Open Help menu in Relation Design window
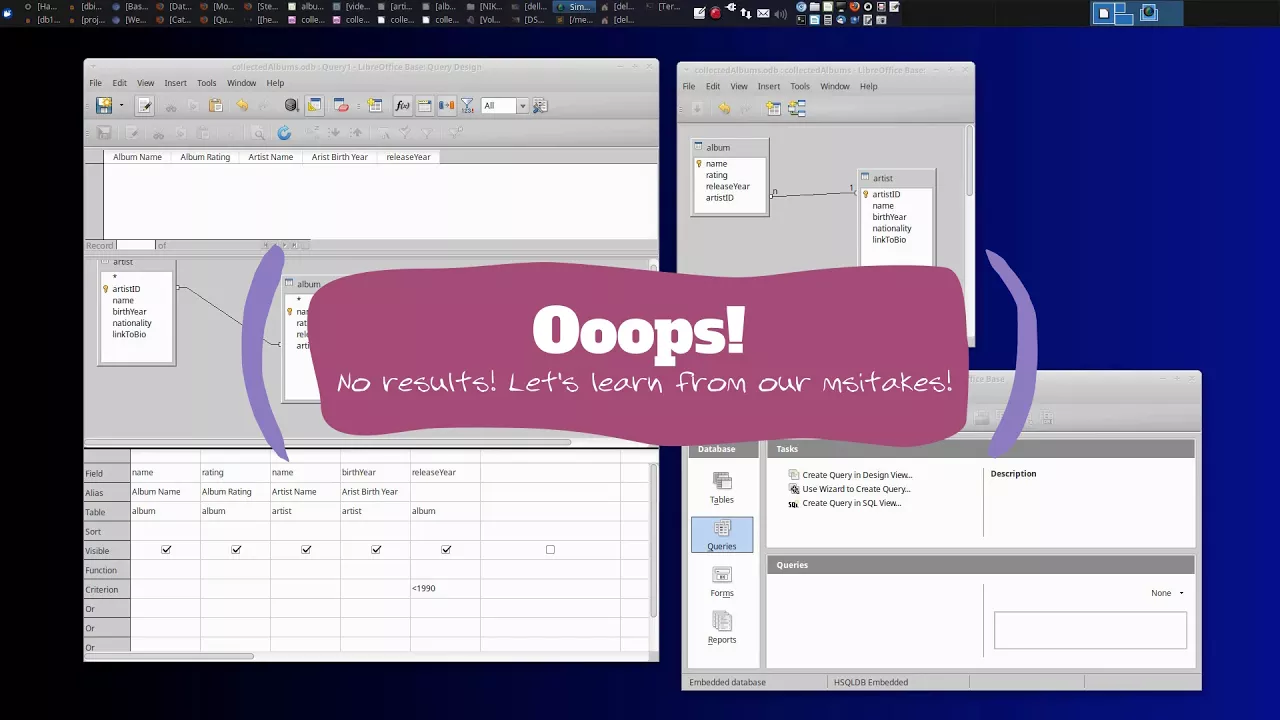Screen dimensions: 1280x720 click(868, 86)
